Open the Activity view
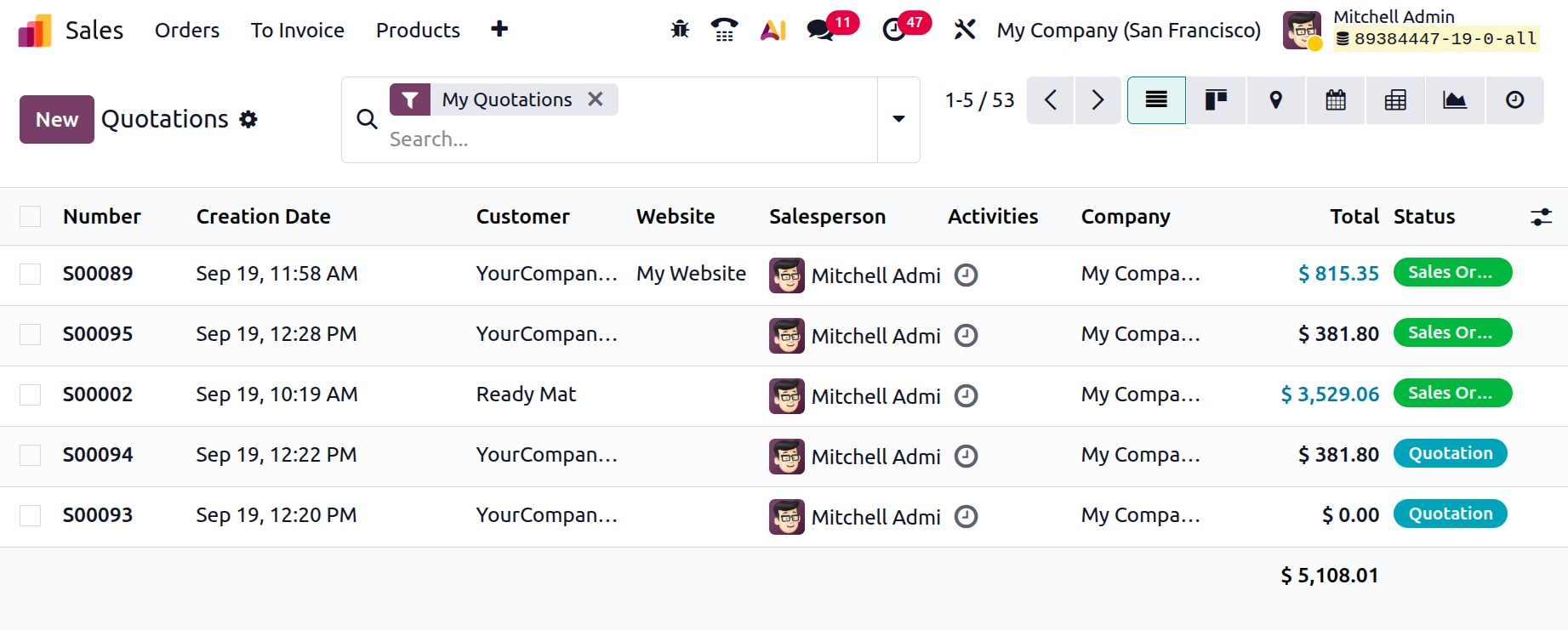 click(x=1514, y=100)
